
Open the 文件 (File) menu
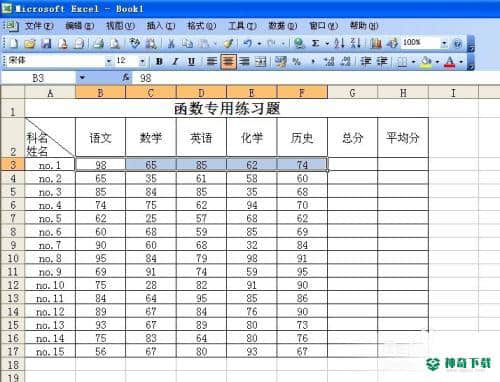pyautogui.click(x=39, y=26)
